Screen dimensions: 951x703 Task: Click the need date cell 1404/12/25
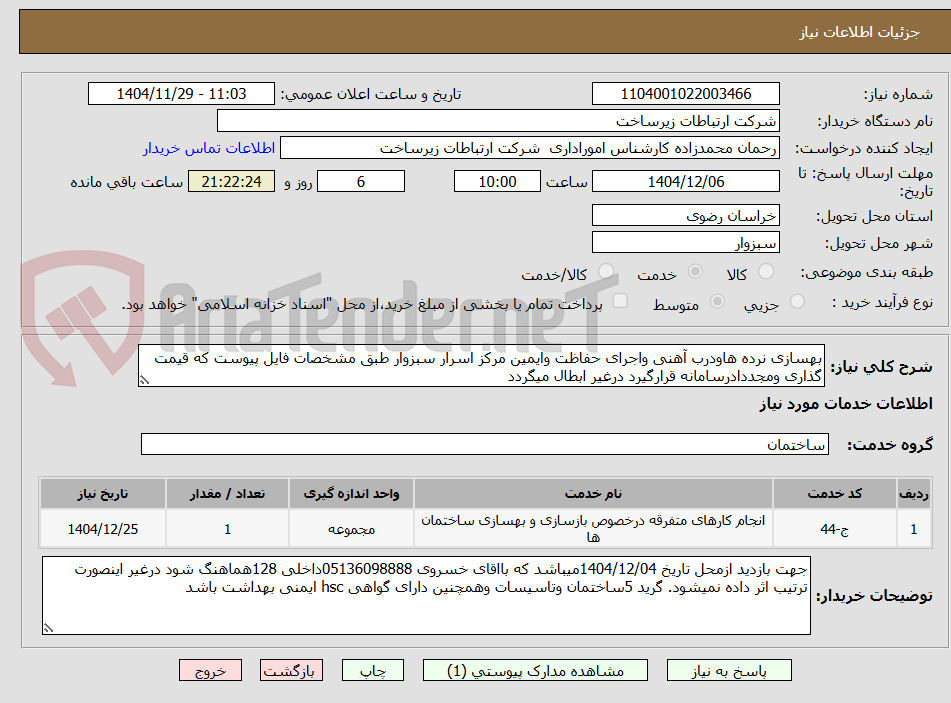102,529
